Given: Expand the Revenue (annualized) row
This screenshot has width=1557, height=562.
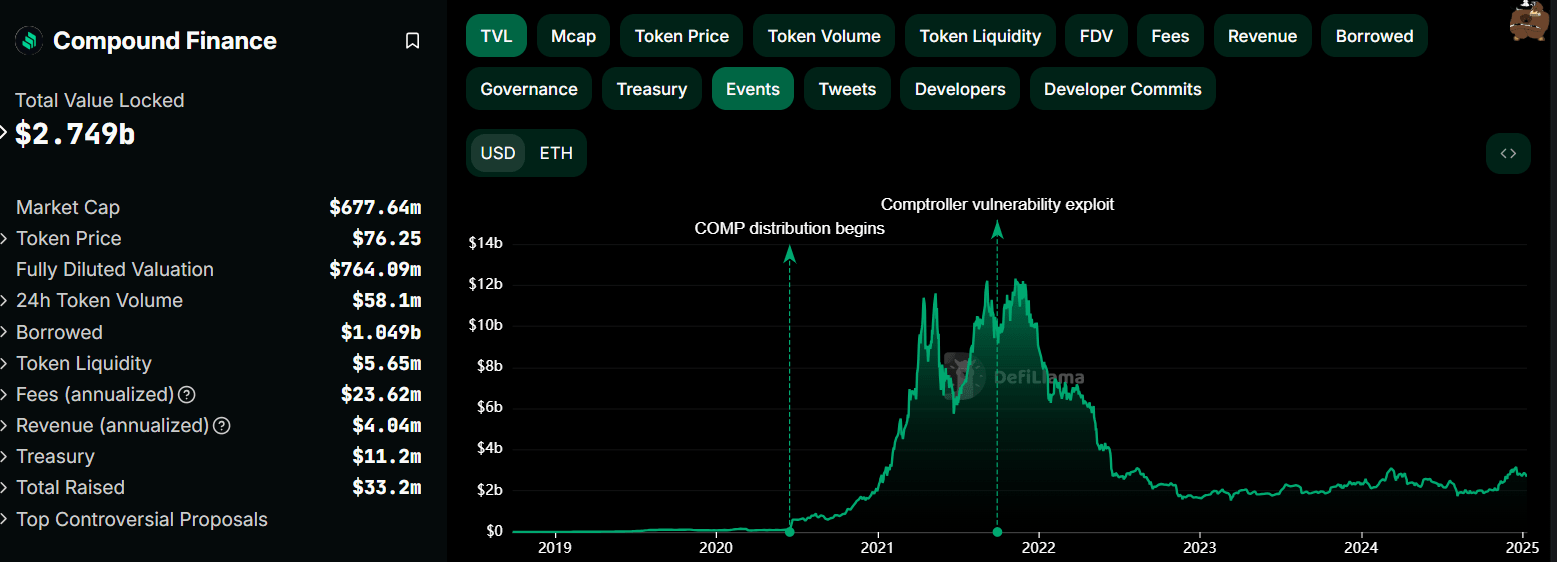Looking at the screenshot, I should [x=4, y=425].
